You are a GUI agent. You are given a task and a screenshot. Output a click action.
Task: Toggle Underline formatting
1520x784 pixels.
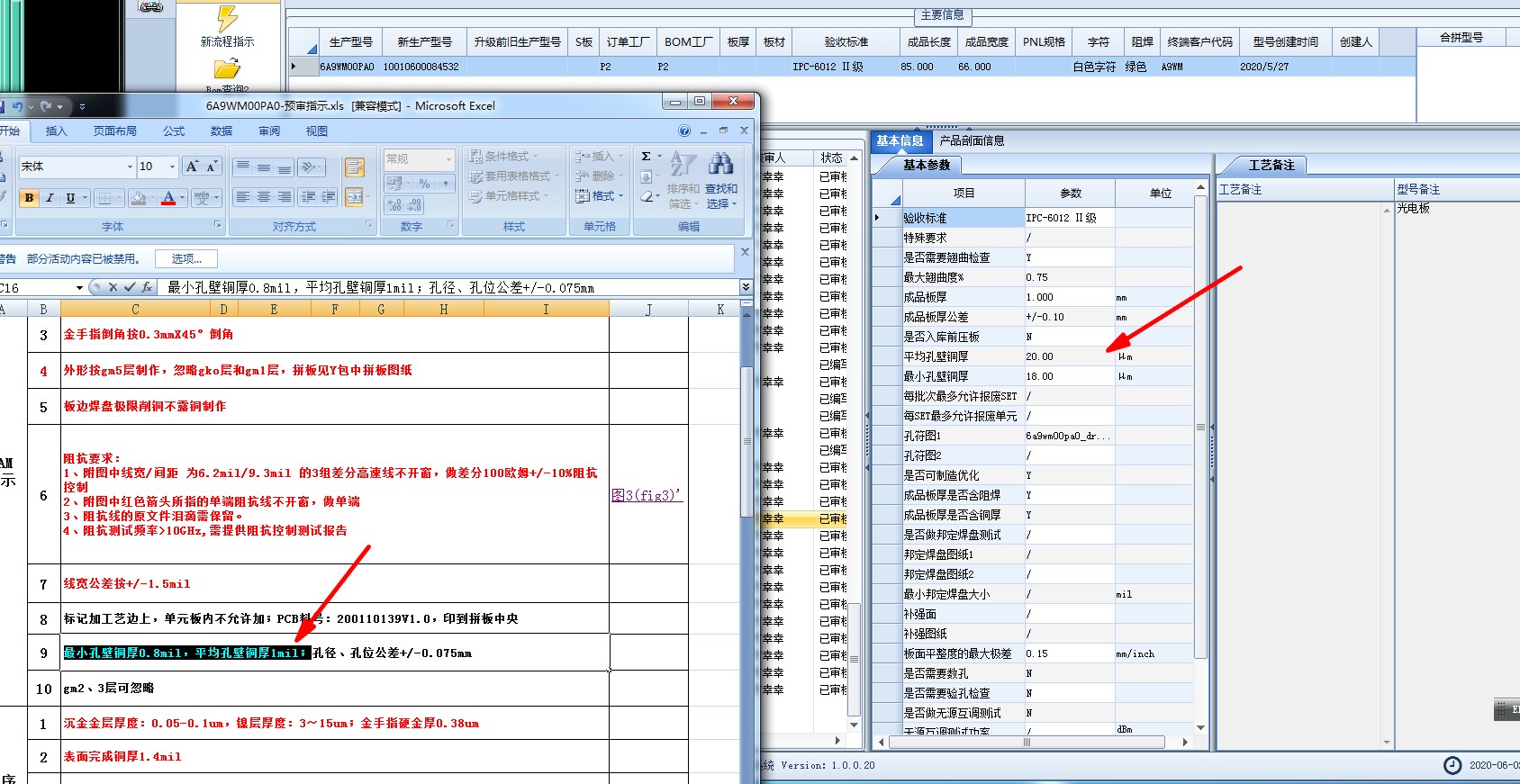70,197
